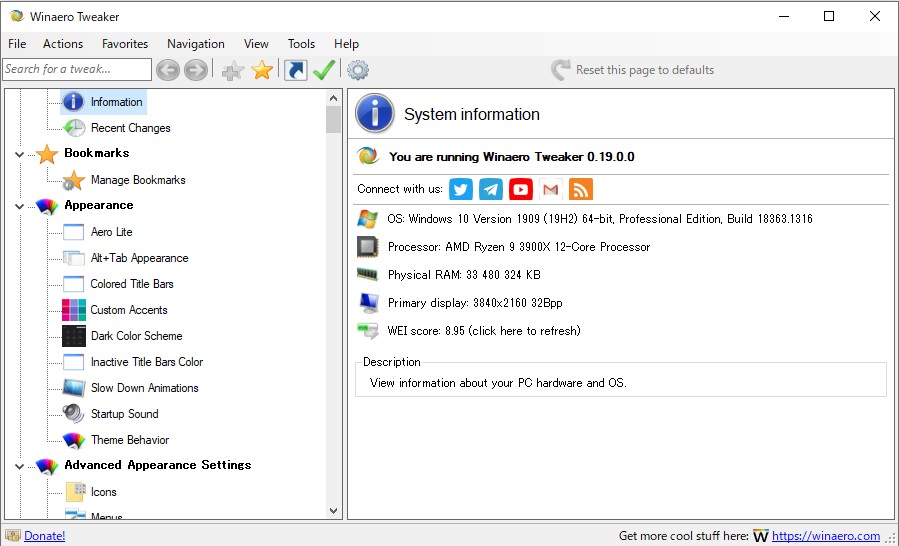Screen dimensions: 899x546
Task: Click the Twitter icon
Action: click(460, 189)
